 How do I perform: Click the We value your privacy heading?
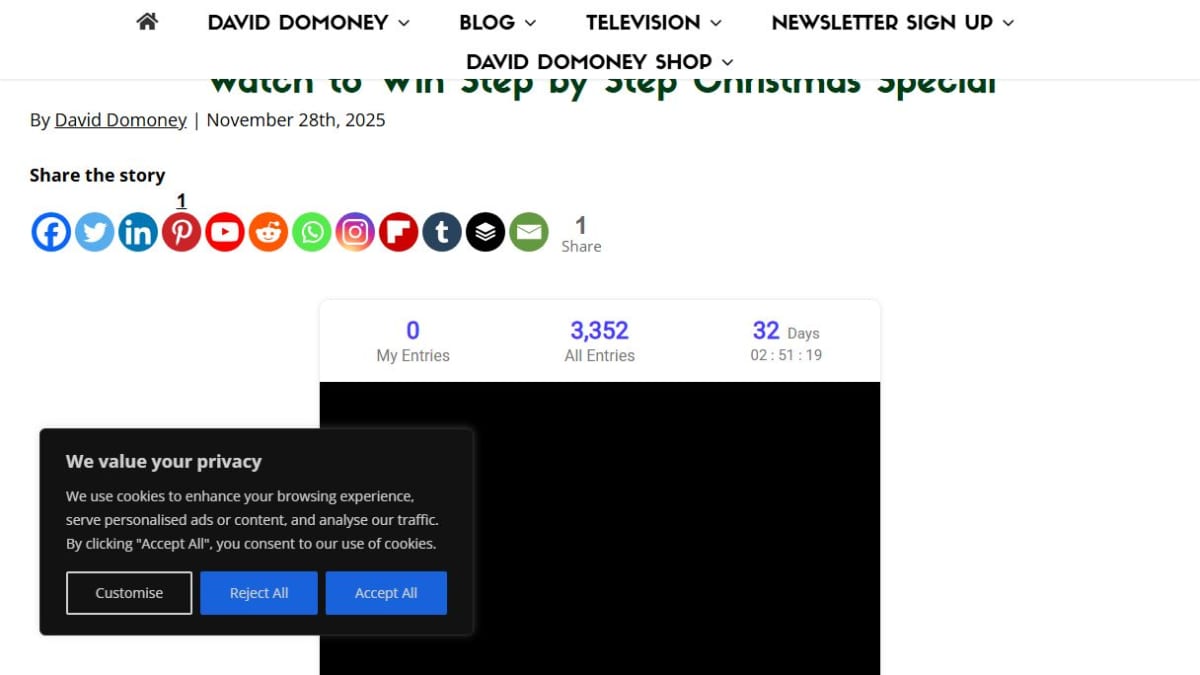(164, 461)
